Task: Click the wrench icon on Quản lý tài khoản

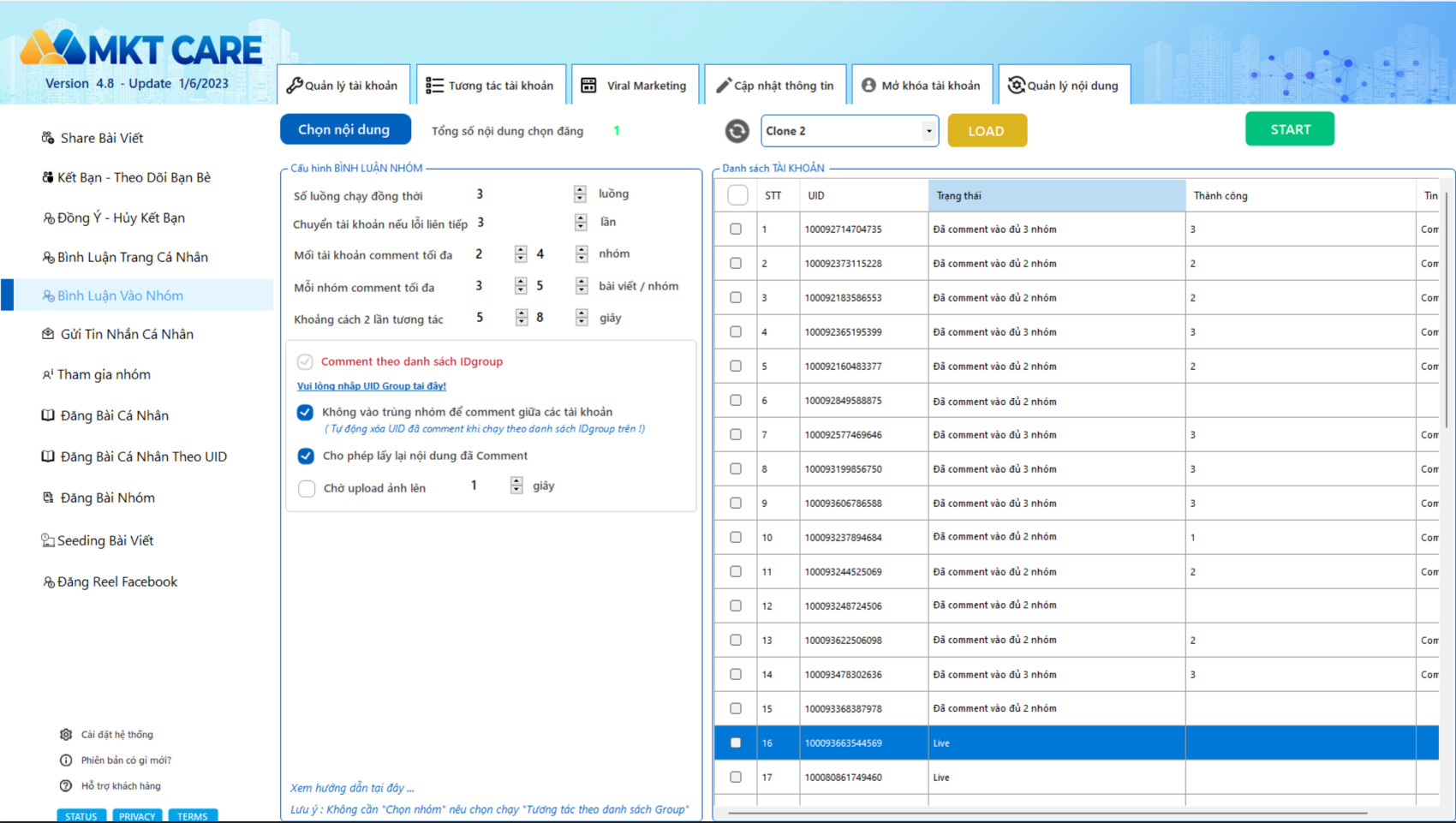Action: coord(295,86)
